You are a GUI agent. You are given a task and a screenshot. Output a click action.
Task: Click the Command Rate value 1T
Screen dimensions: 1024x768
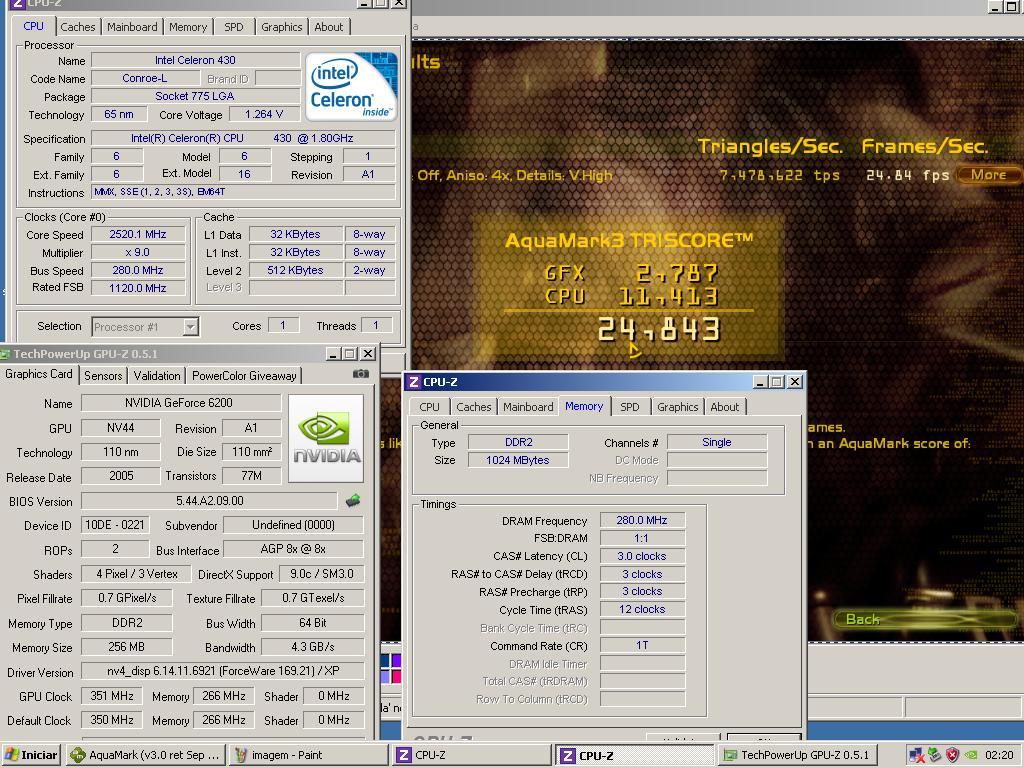coord(642,645)
